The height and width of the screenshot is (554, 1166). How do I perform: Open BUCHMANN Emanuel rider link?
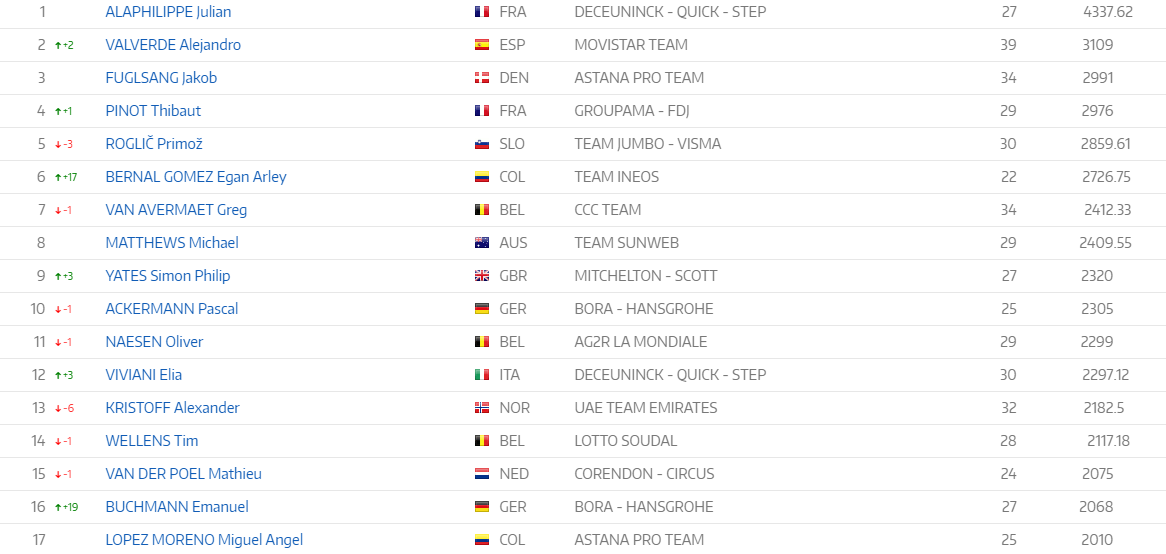pos(177,506)
